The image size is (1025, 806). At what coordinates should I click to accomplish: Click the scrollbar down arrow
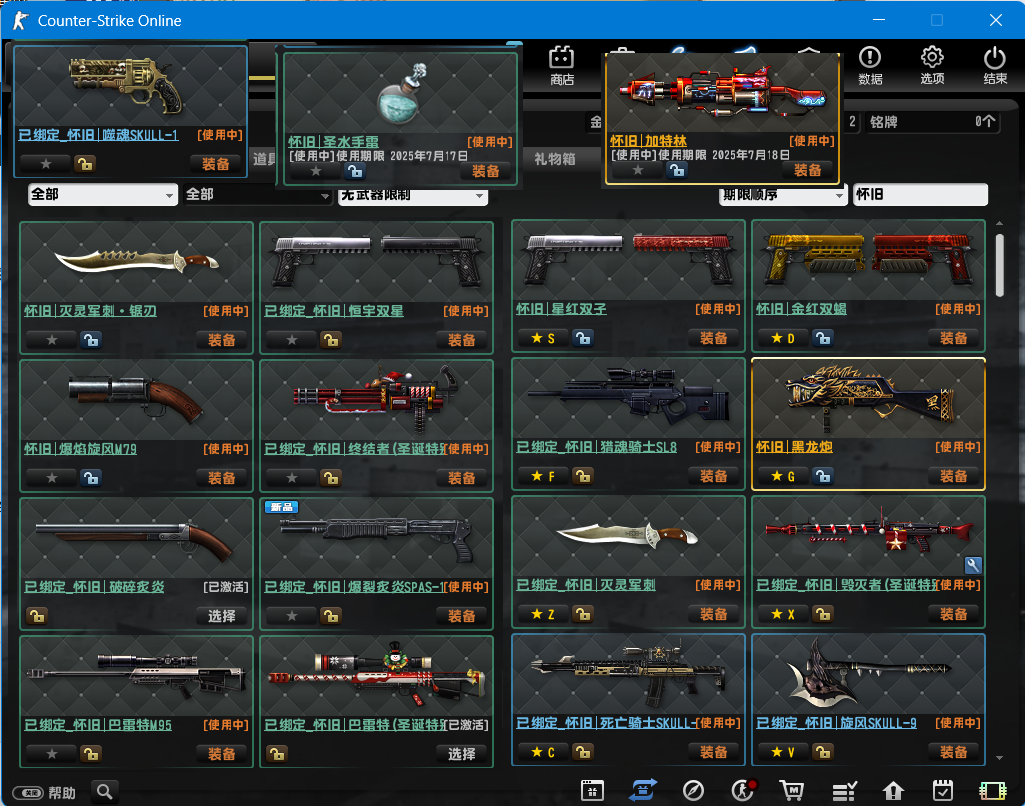click(999, 758)
